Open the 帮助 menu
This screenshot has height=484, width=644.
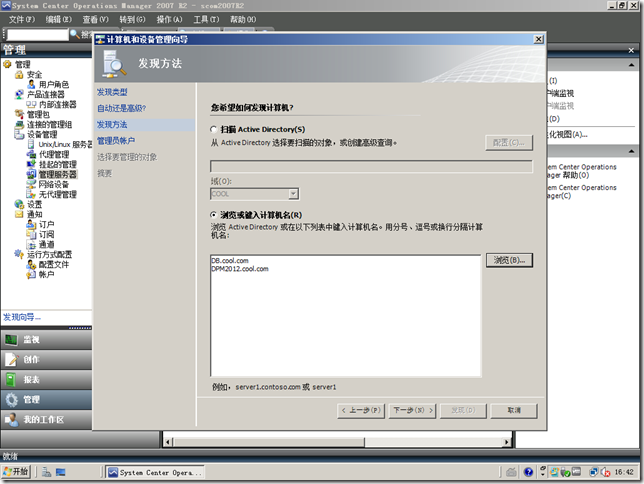[243, 19]
